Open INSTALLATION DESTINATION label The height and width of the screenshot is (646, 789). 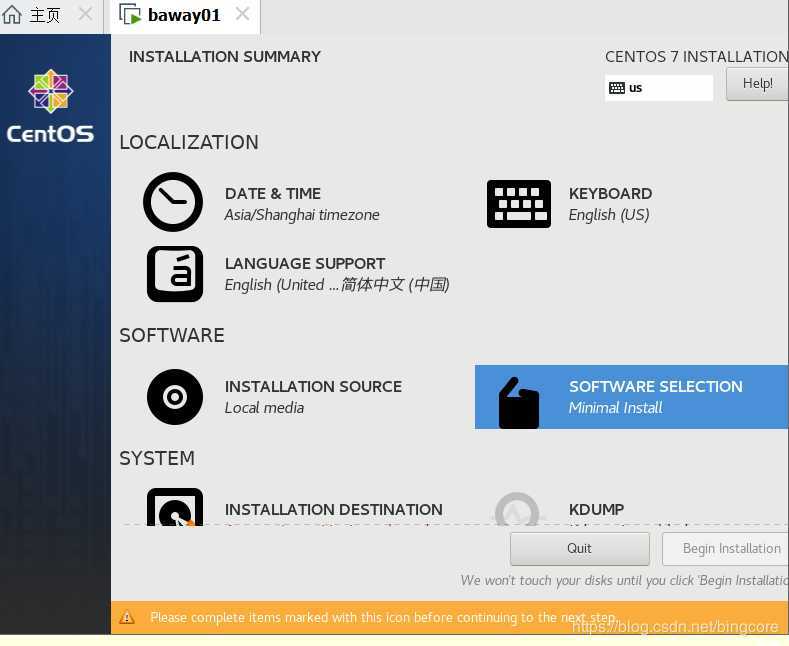tap(334, 509)
